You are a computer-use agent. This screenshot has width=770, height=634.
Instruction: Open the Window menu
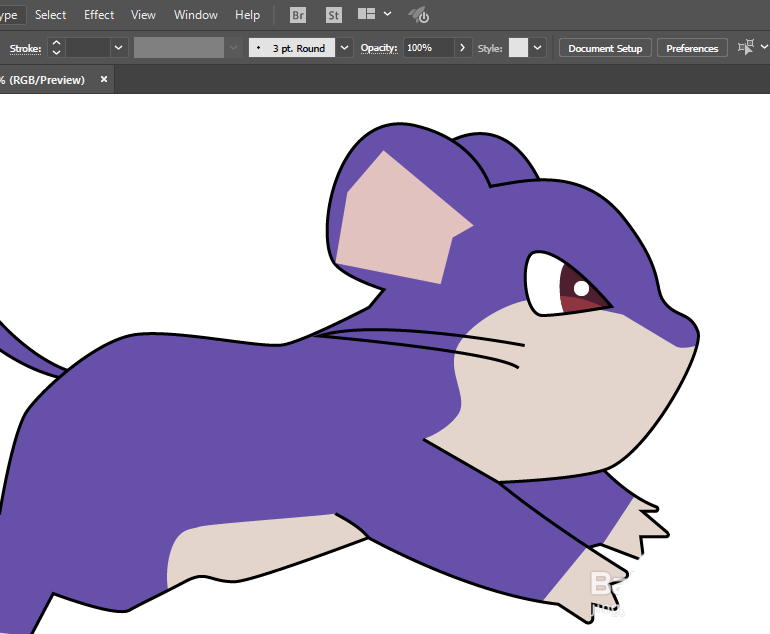(x=195, y=15)
